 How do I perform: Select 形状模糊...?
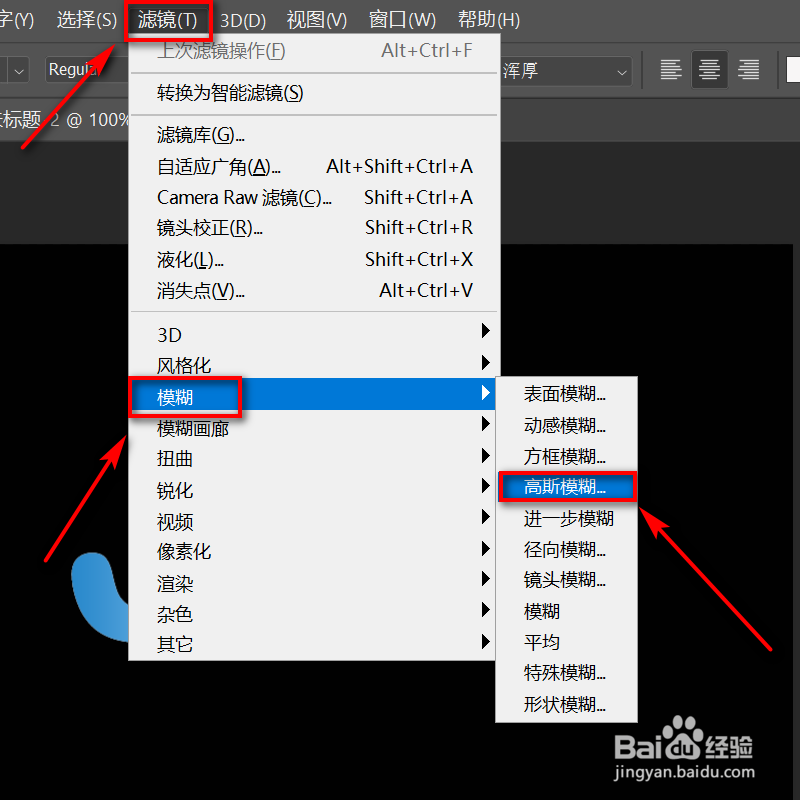click(x=566, y=704)
